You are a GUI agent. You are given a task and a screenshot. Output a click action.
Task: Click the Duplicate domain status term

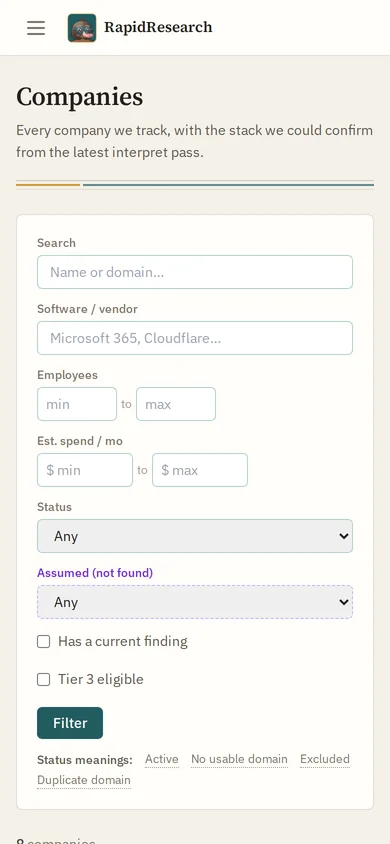[84, 780]
